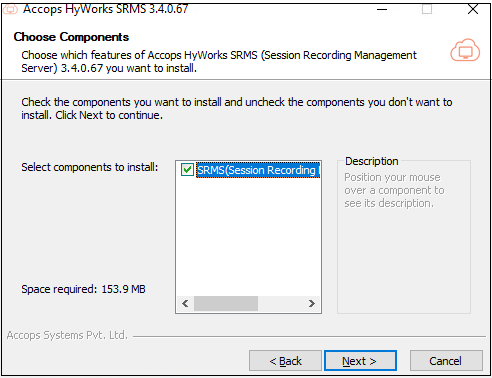Image resolution: width=492 pixels, height=378 pixels.
Task: Go to the next step with Next >
Action: [360, 361]
